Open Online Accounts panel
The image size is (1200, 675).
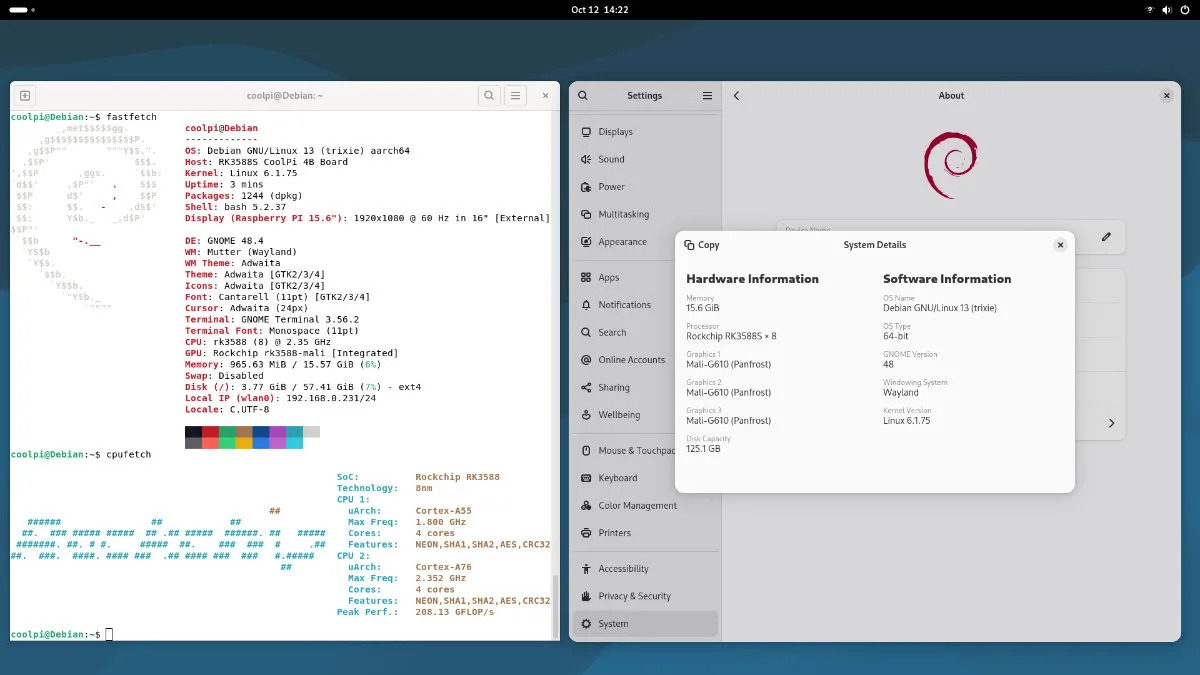631,360
